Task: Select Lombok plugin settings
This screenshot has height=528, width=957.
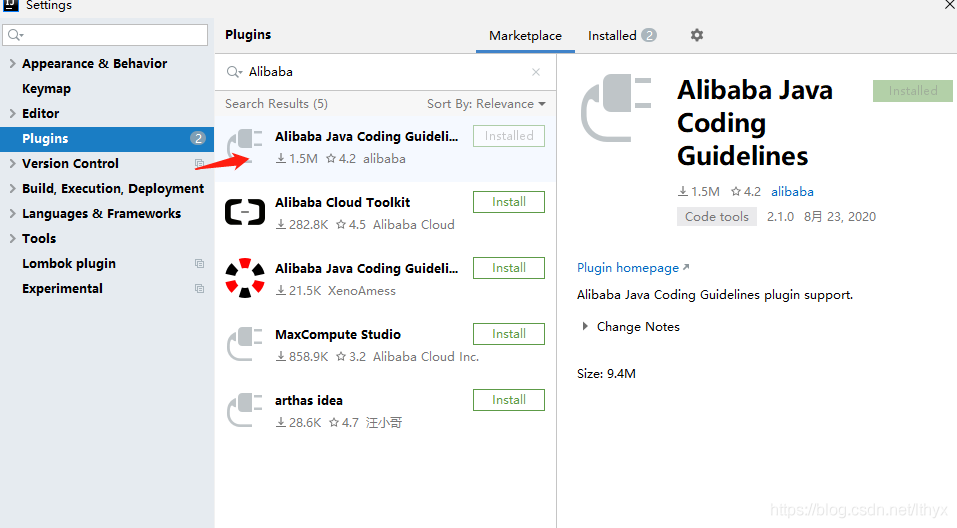Action: (68, 264)
